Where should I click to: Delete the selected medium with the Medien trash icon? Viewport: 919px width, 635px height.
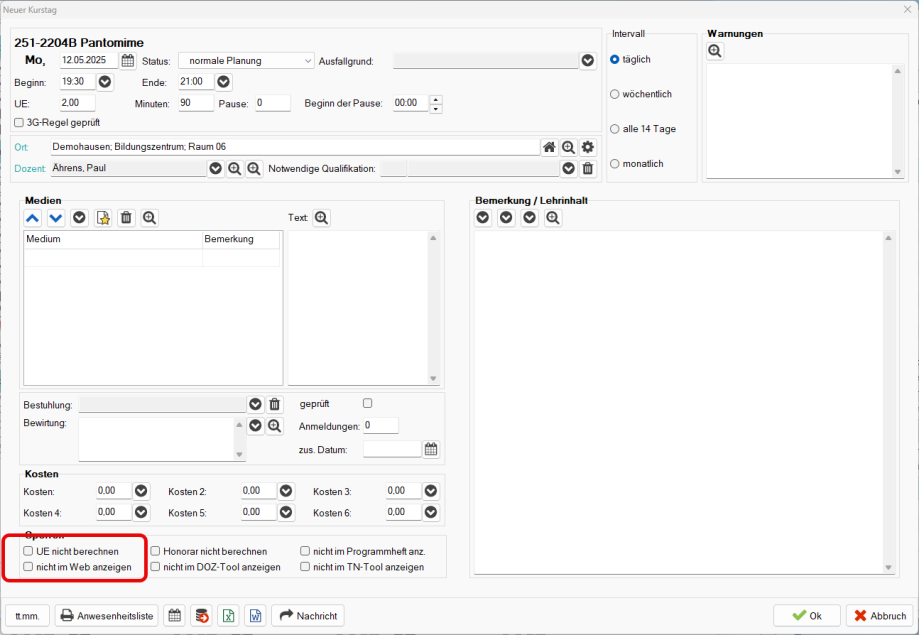126,218
